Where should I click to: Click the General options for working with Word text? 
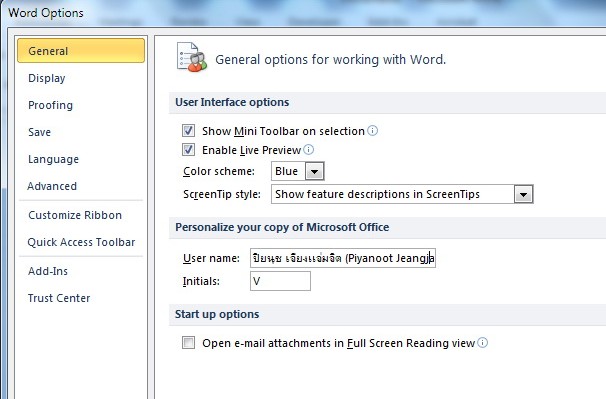(330, 60)
